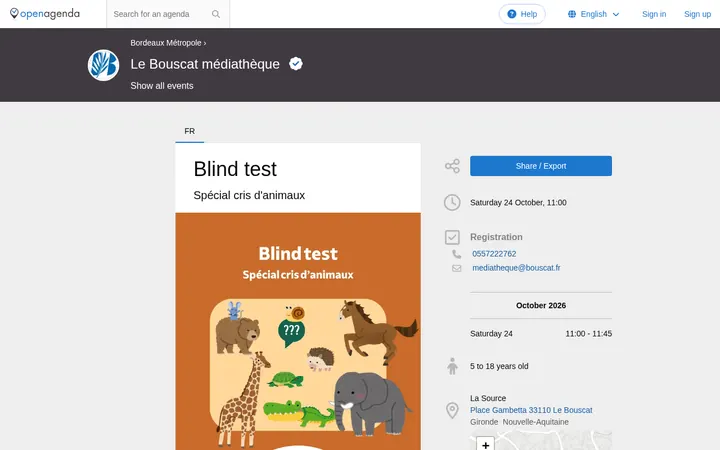Click the Registration label

point(496,237)
